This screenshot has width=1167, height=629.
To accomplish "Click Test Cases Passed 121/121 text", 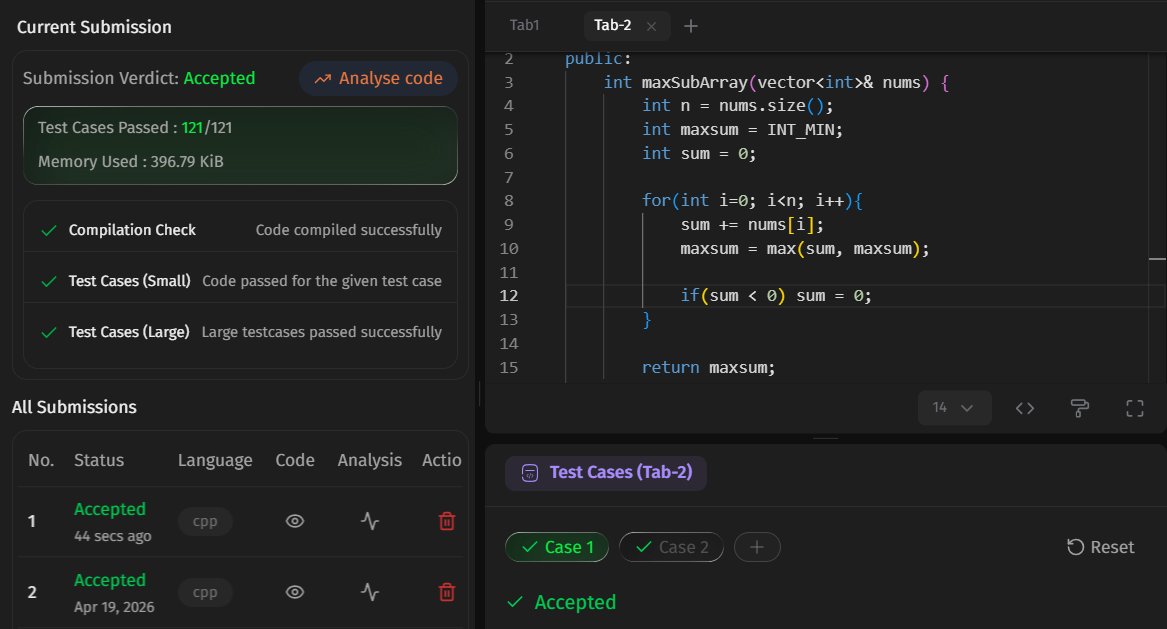I will coord(135,127).
